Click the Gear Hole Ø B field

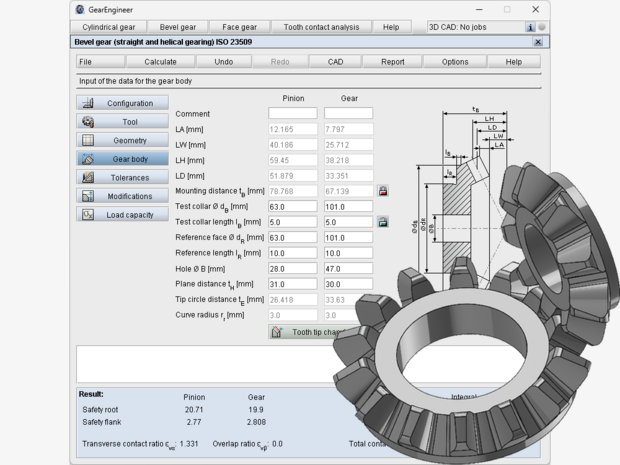(x=348, y=269)
